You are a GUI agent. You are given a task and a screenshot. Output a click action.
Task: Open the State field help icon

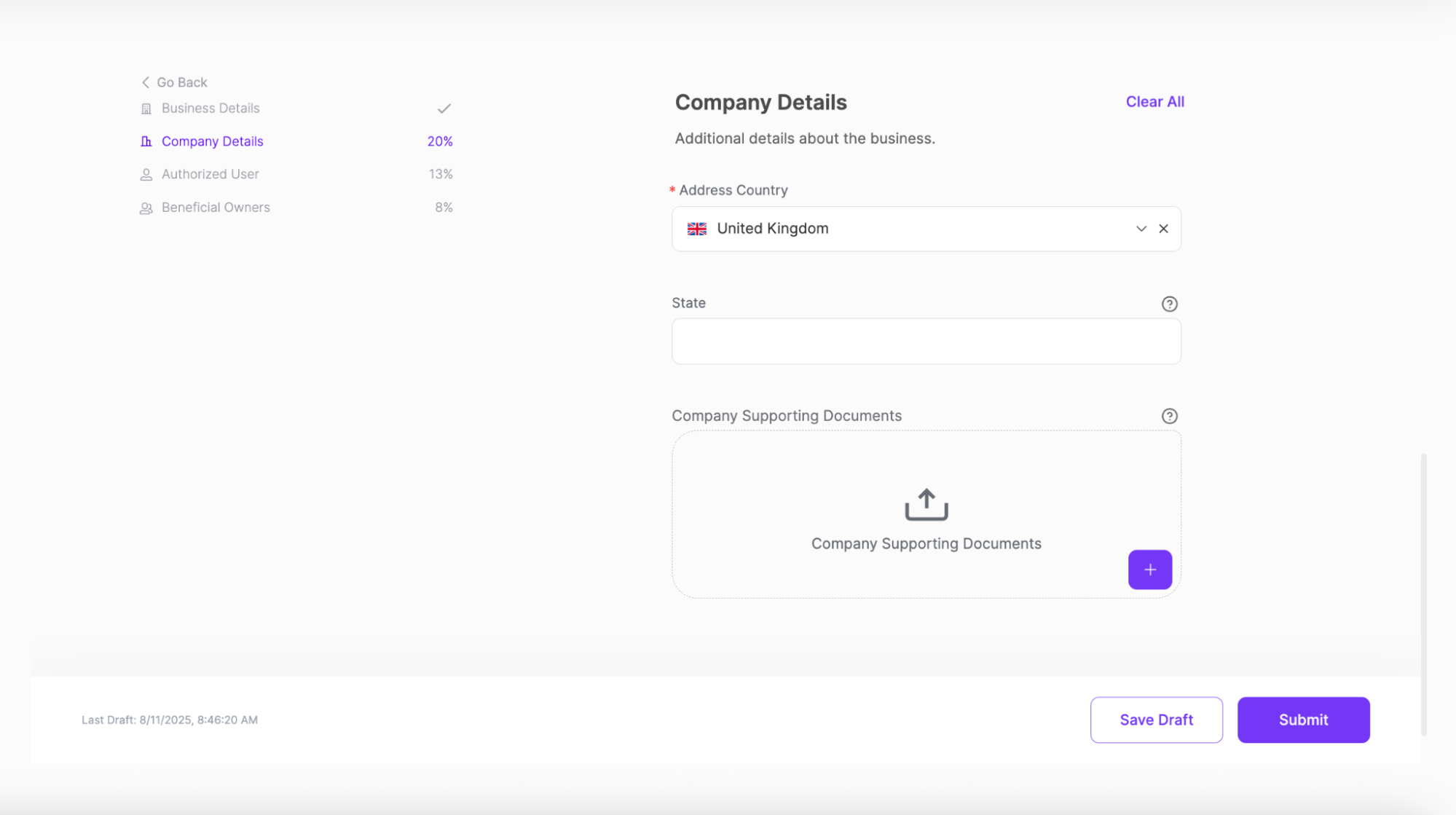[1169, 304]
